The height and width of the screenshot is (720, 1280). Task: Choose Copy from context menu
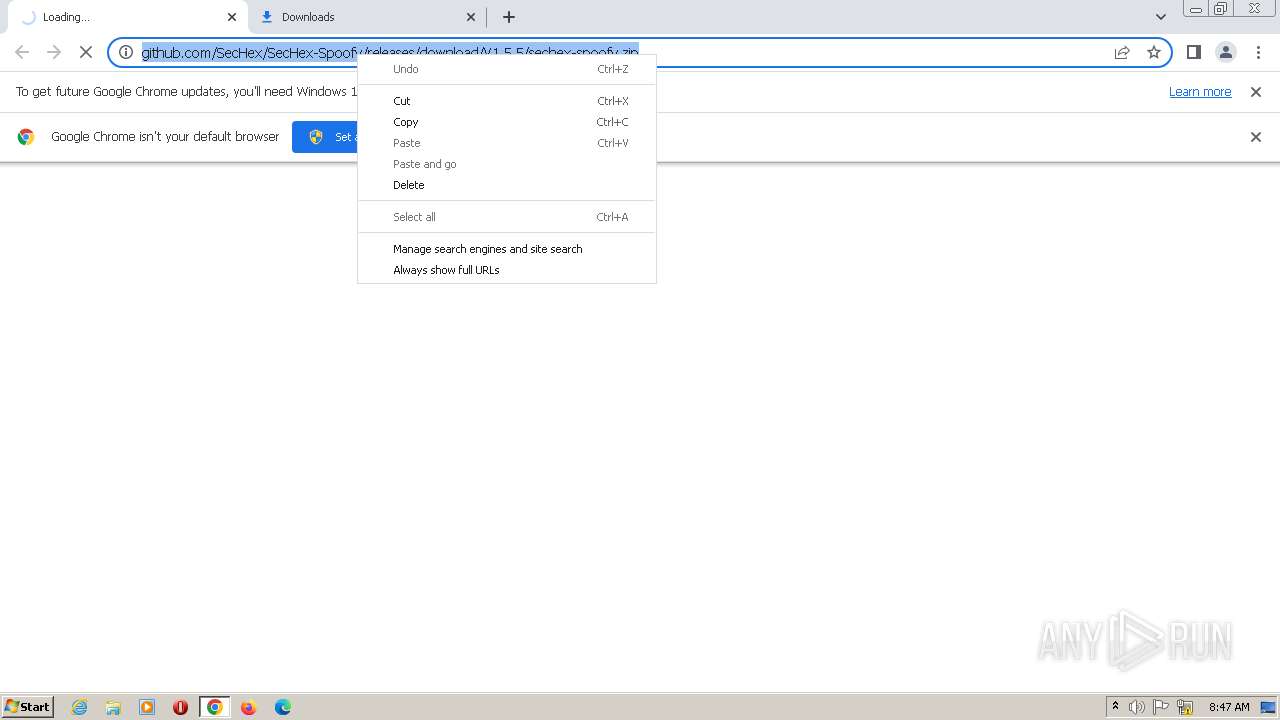click(x=507, y=122)
